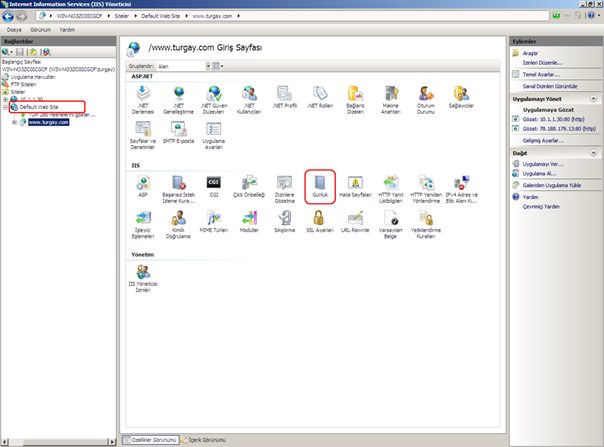Open the Hata Sayfaları icon
Screen dimensions: 604x447
[355, 186]
